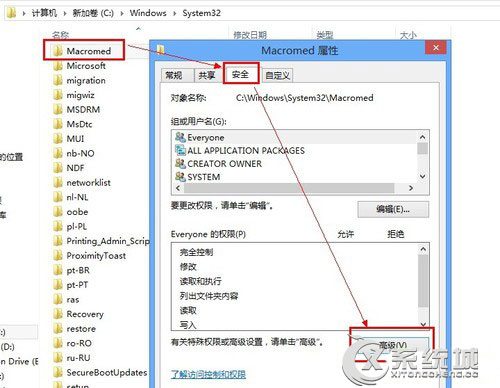This screenshot has height=388, width=500.
Task: Click the CREATOR OWNER user icon
Action: (180, 164)
